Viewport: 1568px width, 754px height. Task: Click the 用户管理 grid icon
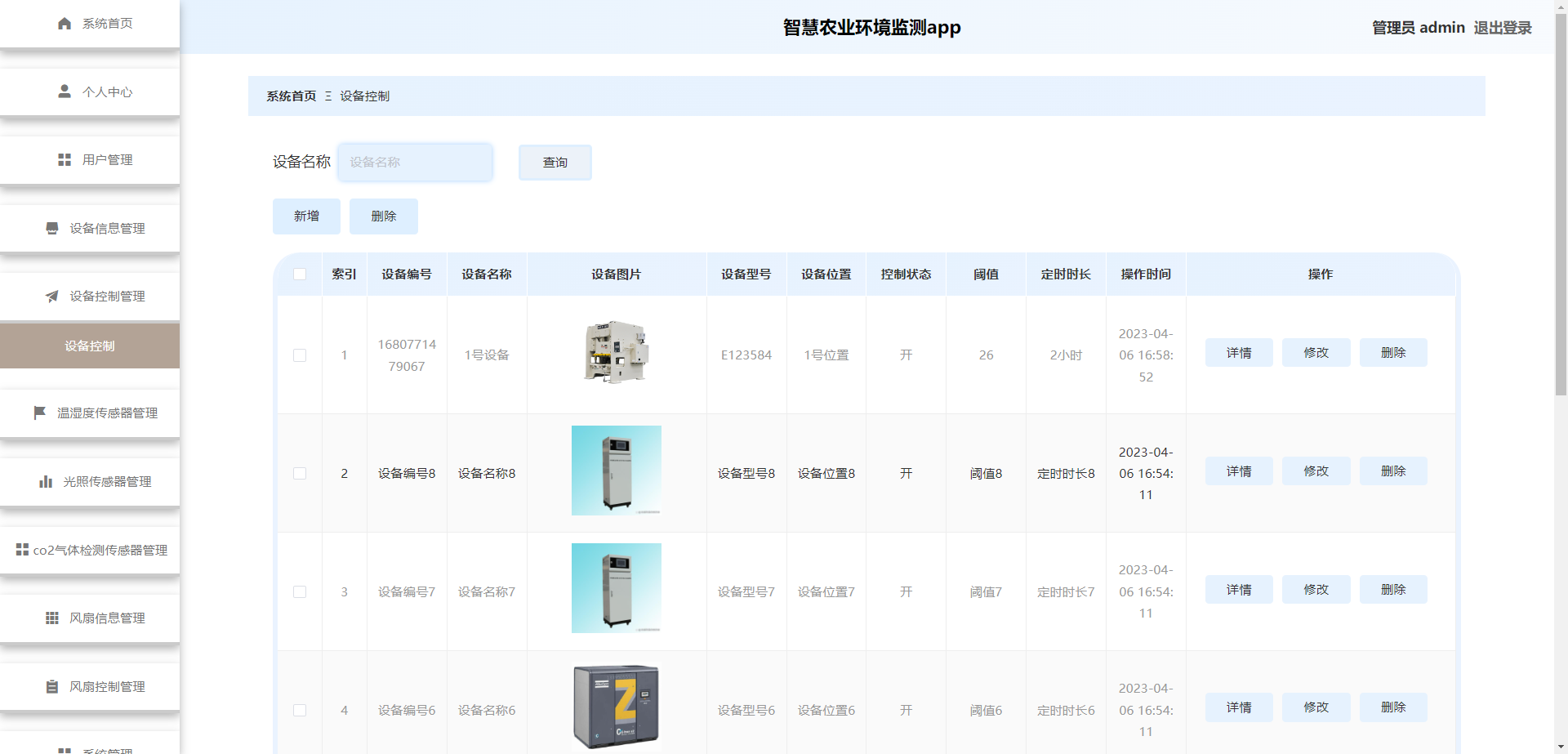point(65,160)
